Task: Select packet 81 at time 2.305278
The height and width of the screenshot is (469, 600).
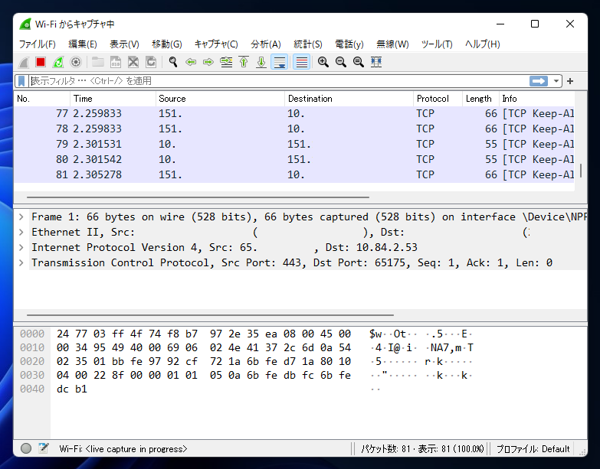Action: pos(295,175)
